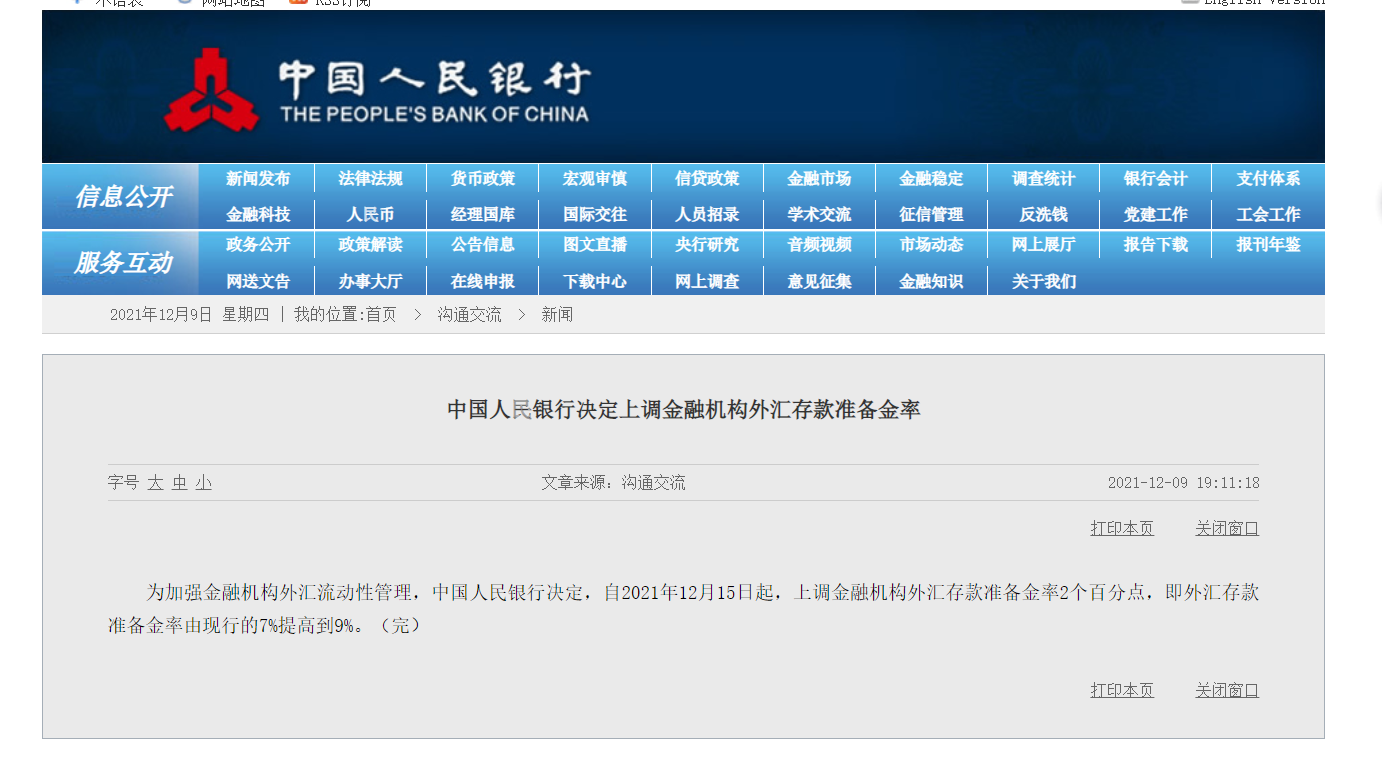Viewport: 1382px width, 757px height.
Task: Open the 金融稳定 menu item
Action: click(931, 179)
